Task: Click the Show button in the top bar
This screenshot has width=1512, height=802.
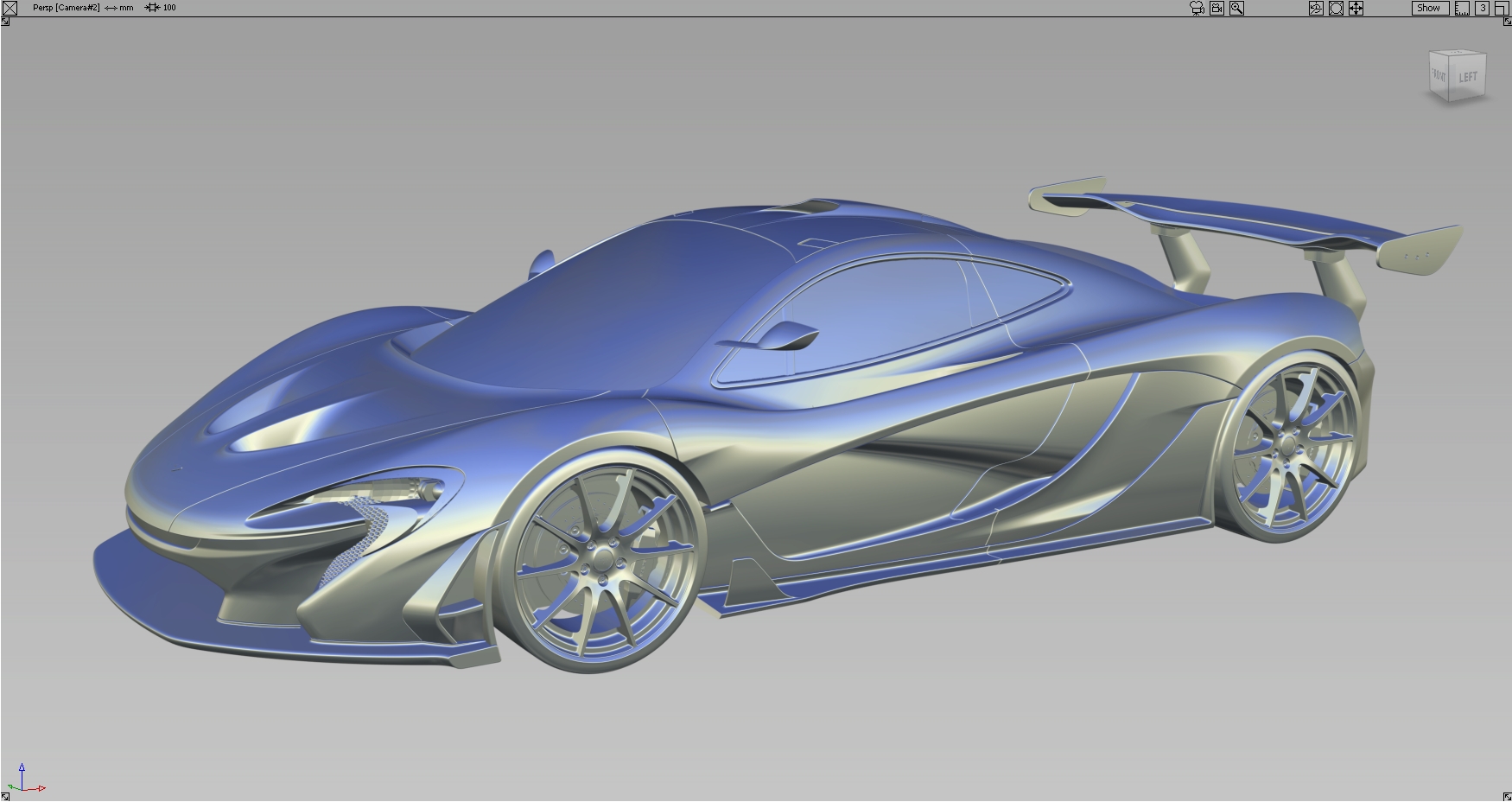Action: [x=1429, y=8]
